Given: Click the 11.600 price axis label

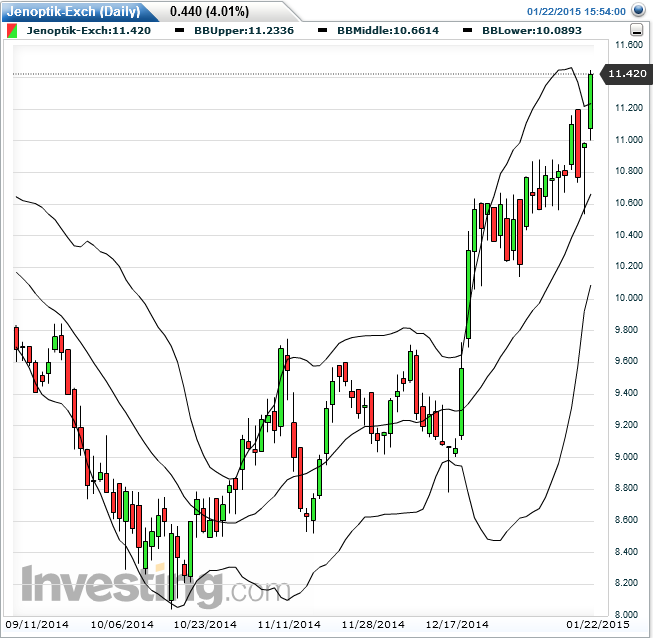Looking at the screenshot, I should (x=629, y=45).
